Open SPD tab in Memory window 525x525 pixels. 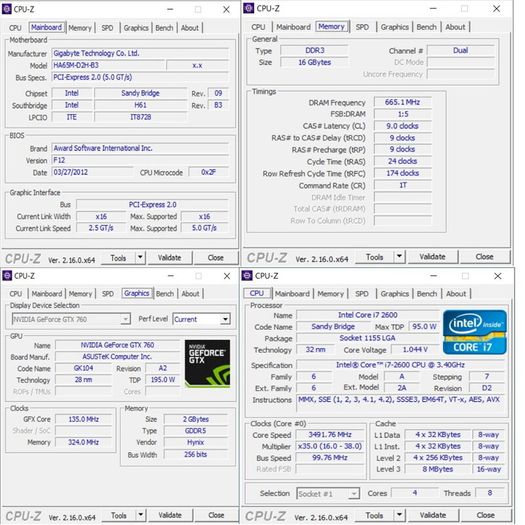point(362,27)
